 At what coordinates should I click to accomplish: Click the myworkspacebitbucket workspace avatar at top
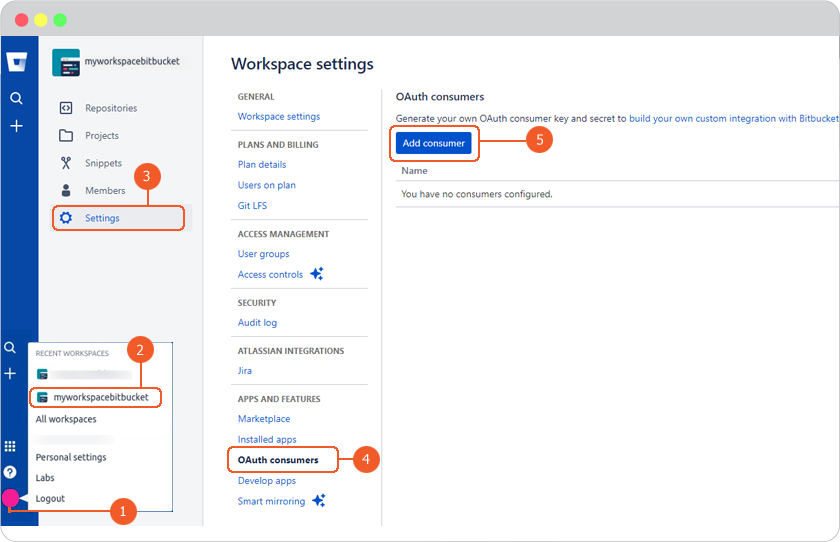[66, 62]
